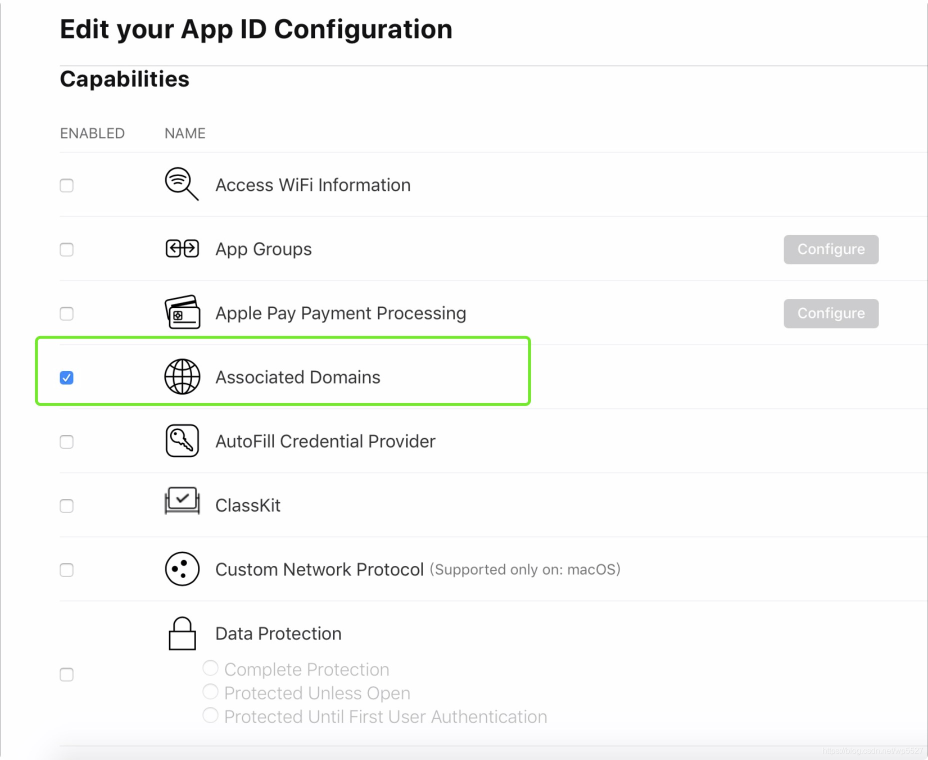Enable the App Groups checkbox
Viewport: 928px width, 760px height.
(x=67, y=249)
